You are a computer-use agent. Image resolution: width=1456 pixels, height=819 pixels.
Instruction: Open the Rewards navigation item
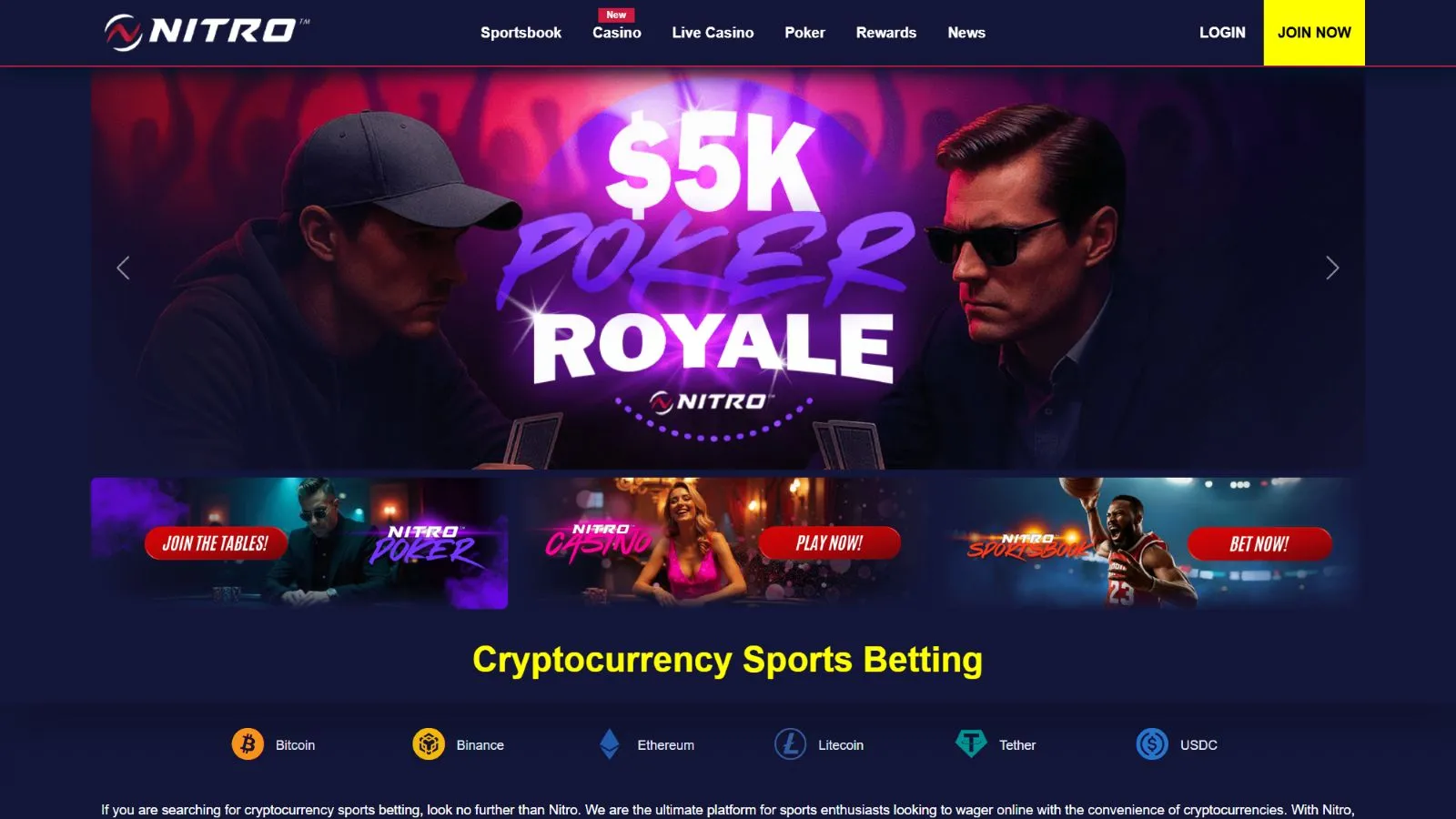885,33
